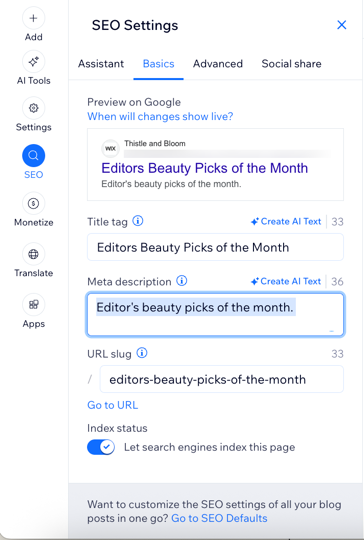Close the SEO Settings panel
Viewport: 364px width, 540px height.
coord(342,25)
